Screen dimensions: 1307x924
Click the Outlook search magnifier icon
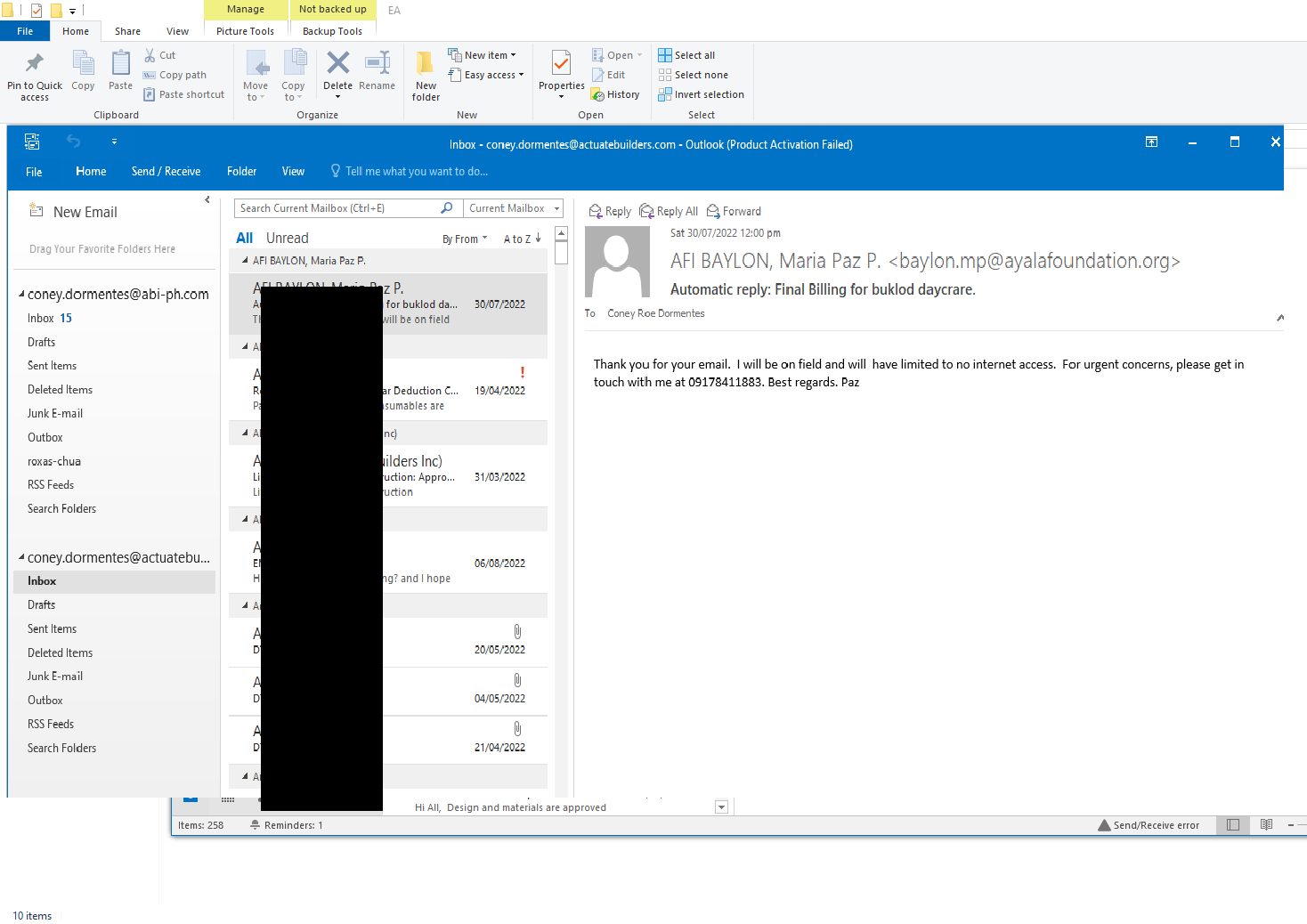[447, 208]
